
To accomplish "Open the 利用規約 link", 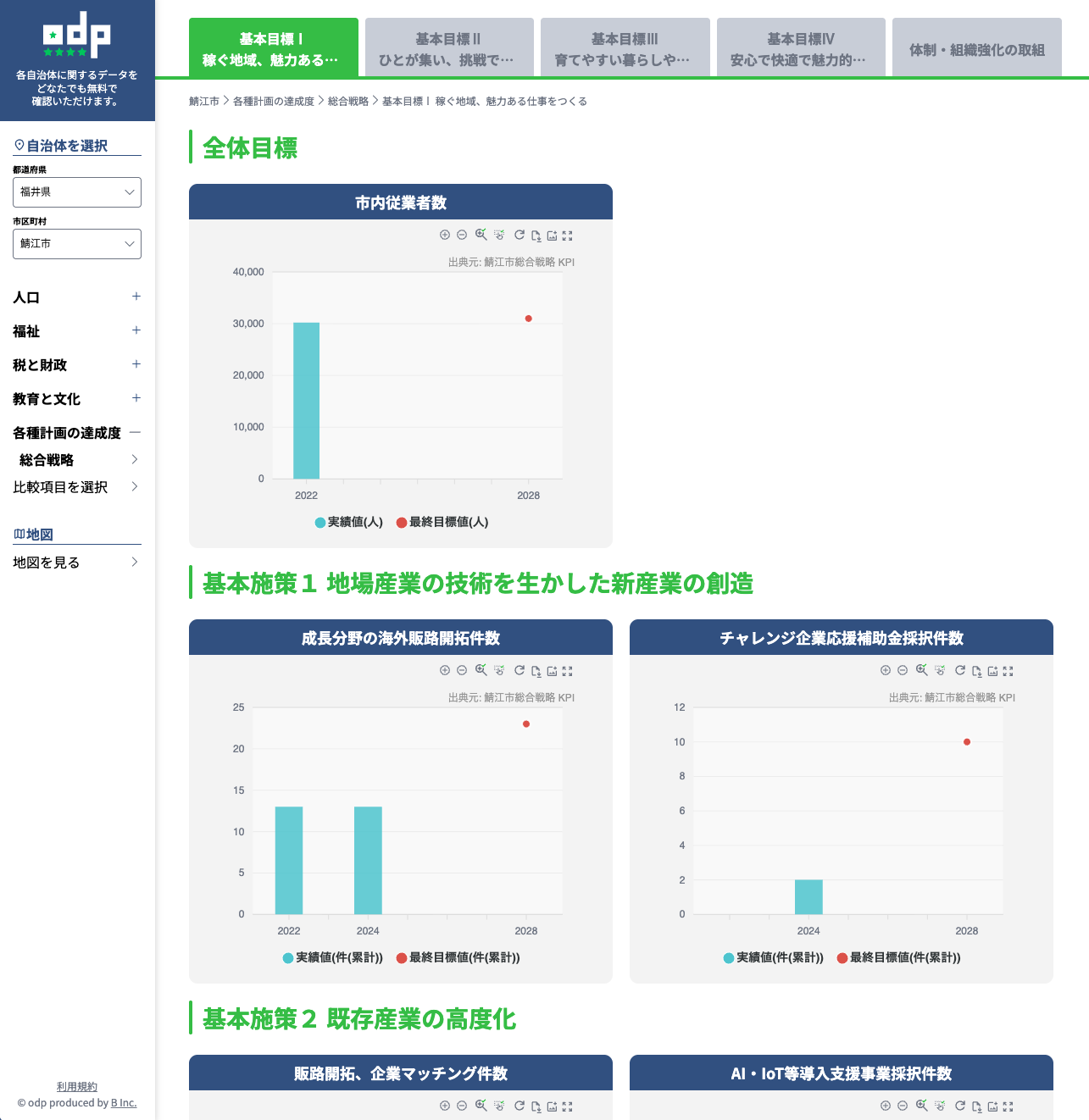I will click(x=77, y=1087).
